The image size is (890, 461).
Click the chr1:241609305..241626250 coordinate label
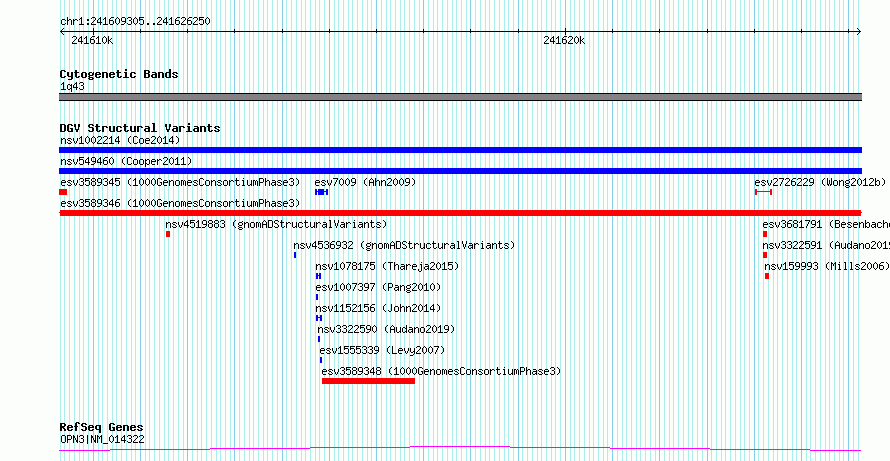click(135, 22)
